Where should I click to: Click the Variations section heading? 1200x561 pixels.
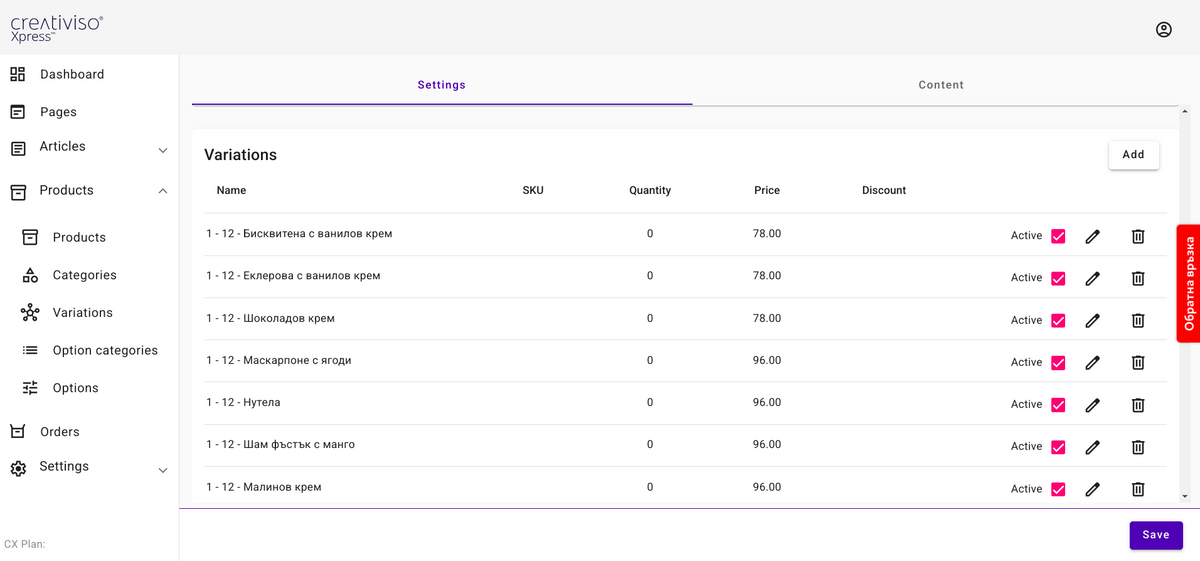tap(240, 155)
